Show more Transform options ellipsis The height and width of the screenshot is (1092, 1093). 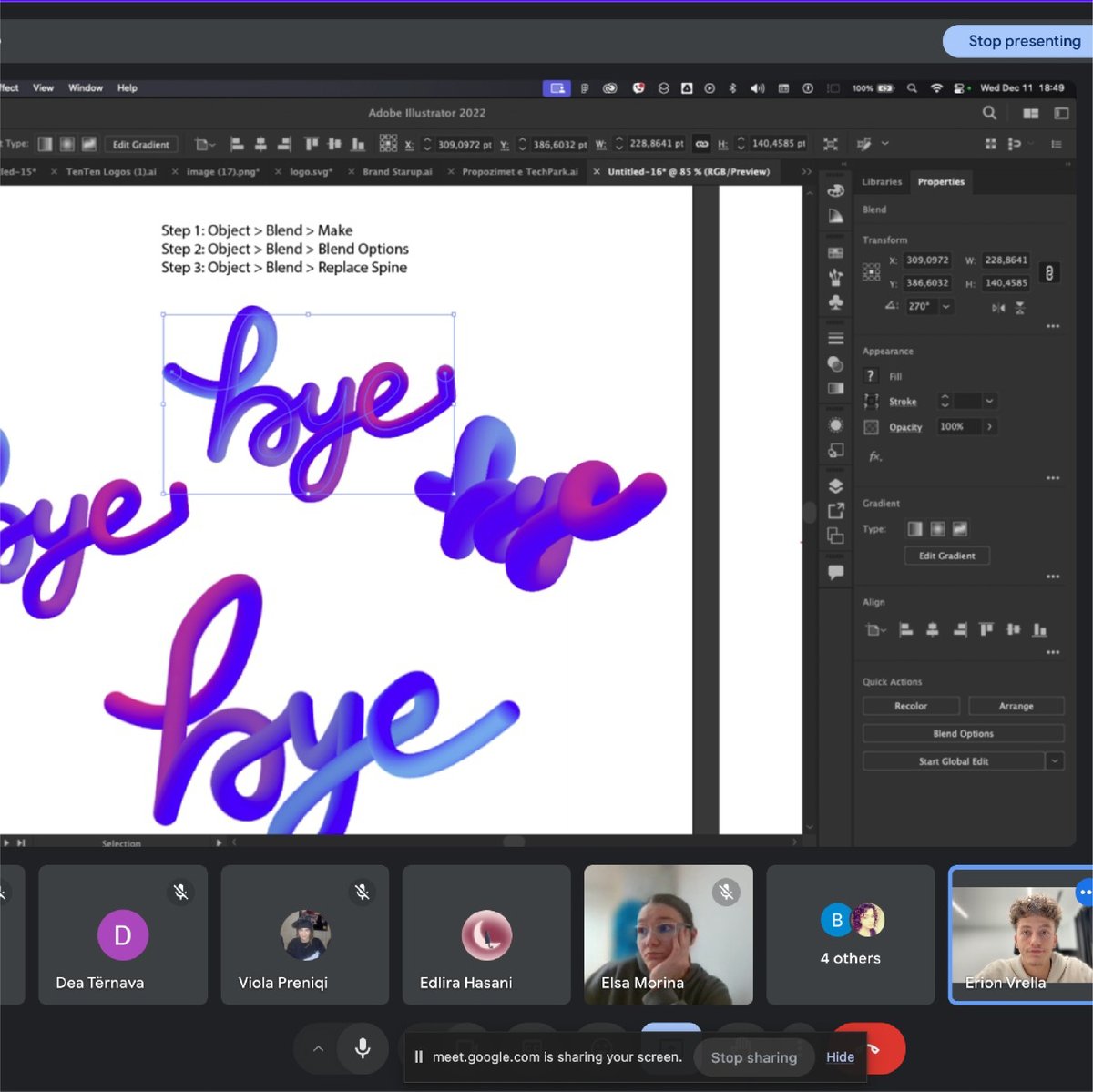click(1053, 326)
